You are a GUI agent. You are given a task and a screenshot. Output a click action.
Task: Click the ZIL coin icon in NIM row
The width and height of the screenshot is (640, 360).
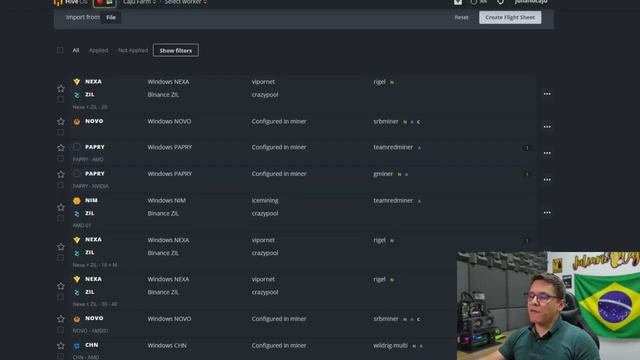(77, 213)
